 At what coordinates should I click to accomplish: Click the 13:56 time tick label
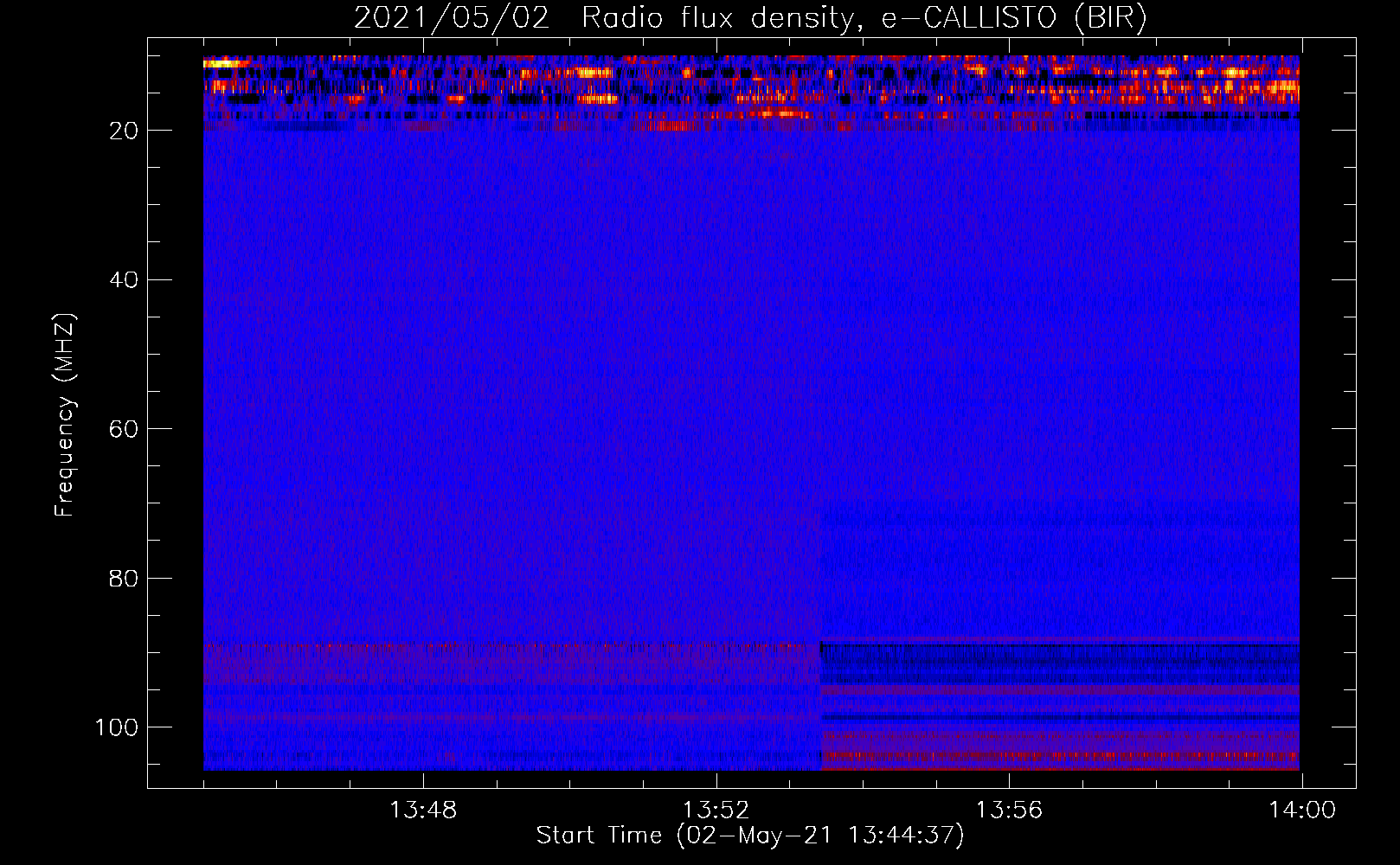coord(1009,811)
